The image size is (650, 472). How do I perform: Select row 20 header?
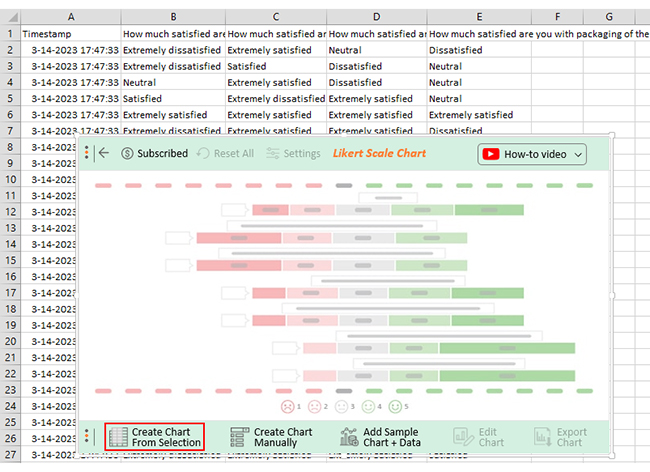[x=10, y=341]
